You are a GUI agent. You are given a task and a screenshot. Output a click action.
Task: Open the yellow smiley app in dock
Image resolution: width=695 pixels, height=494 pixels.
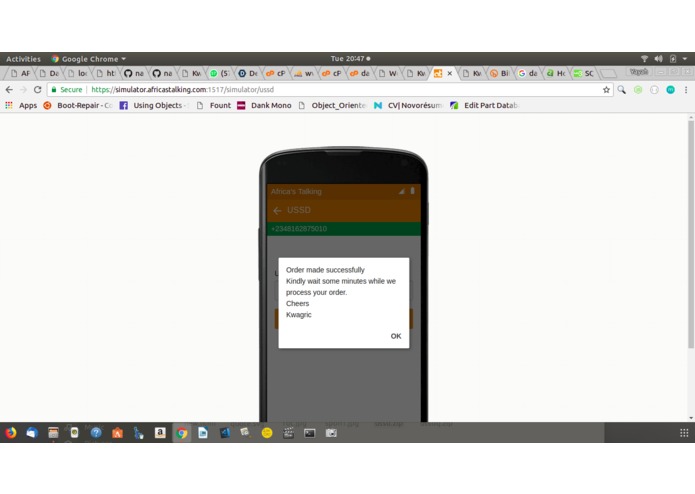pos(267,433)
